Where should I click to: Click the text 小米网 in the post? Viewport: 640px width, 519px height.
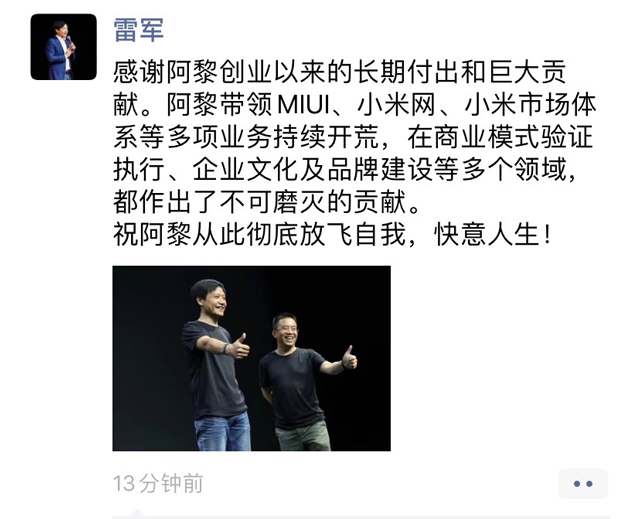tap(396, 105)
